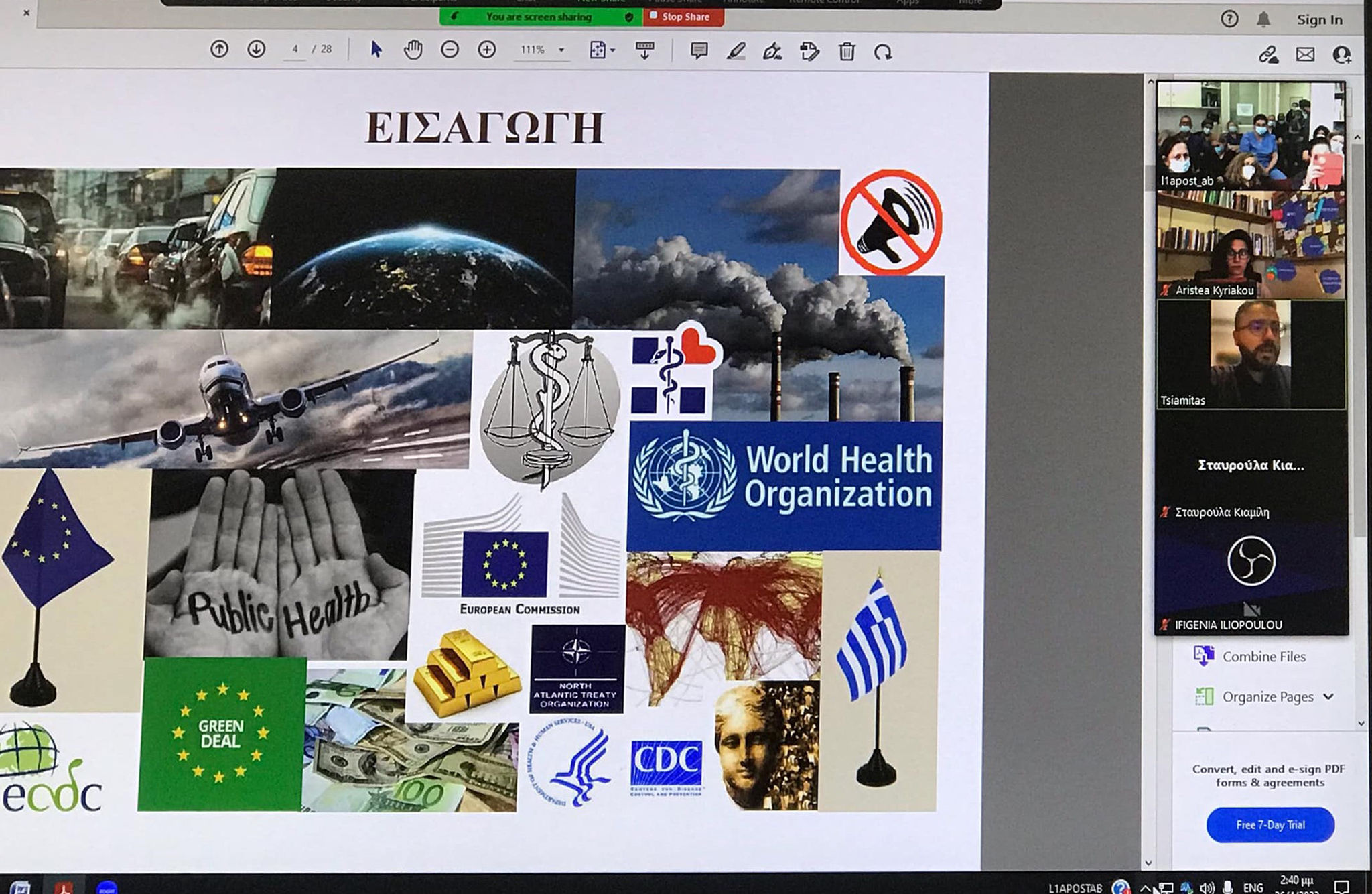
Task: Click the page number field showing 4
Action: (295, 49)
